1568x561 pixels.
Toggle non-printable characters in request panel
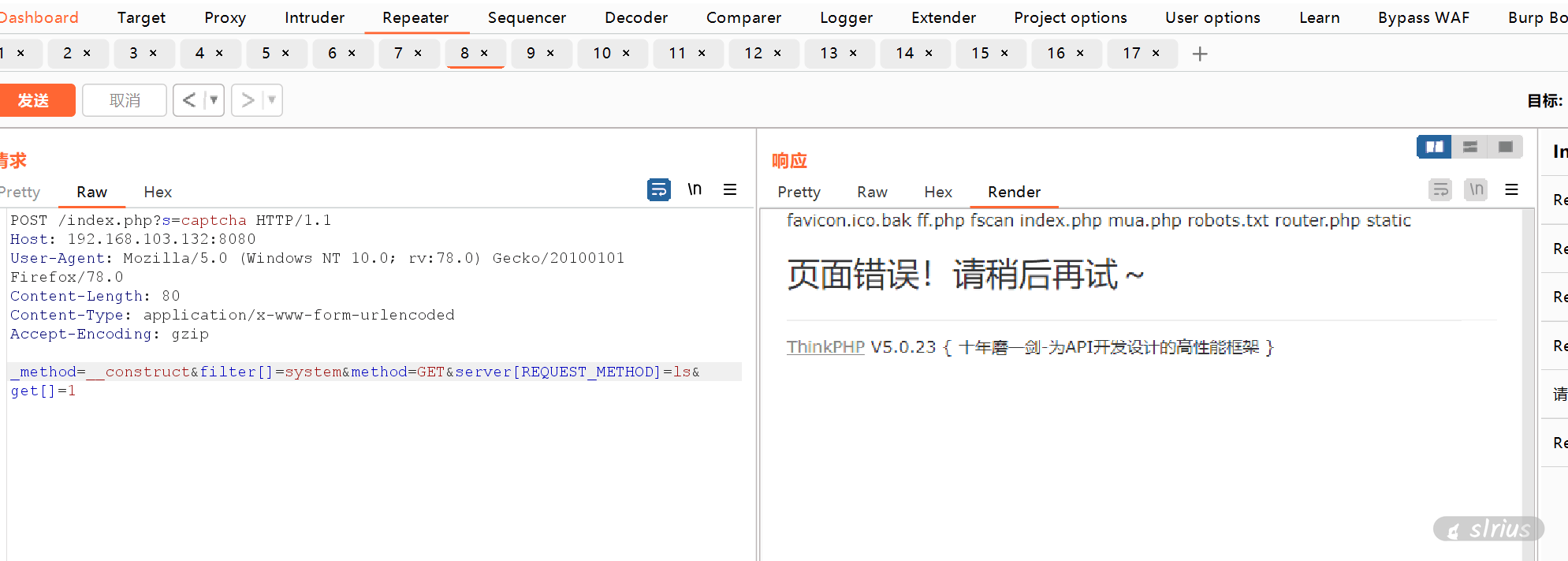695,189
